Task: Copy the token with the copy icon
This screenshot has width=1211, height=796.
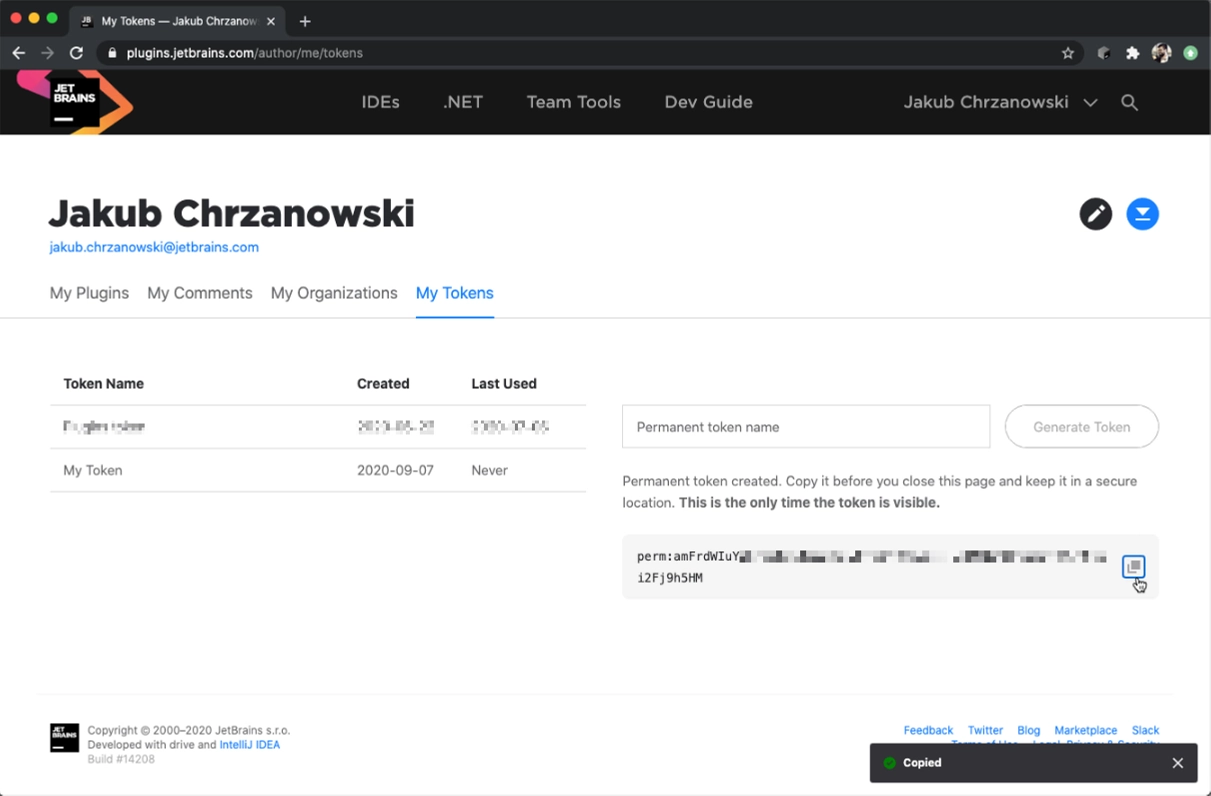Action: pyautogui.click(x=1133, y=566)
